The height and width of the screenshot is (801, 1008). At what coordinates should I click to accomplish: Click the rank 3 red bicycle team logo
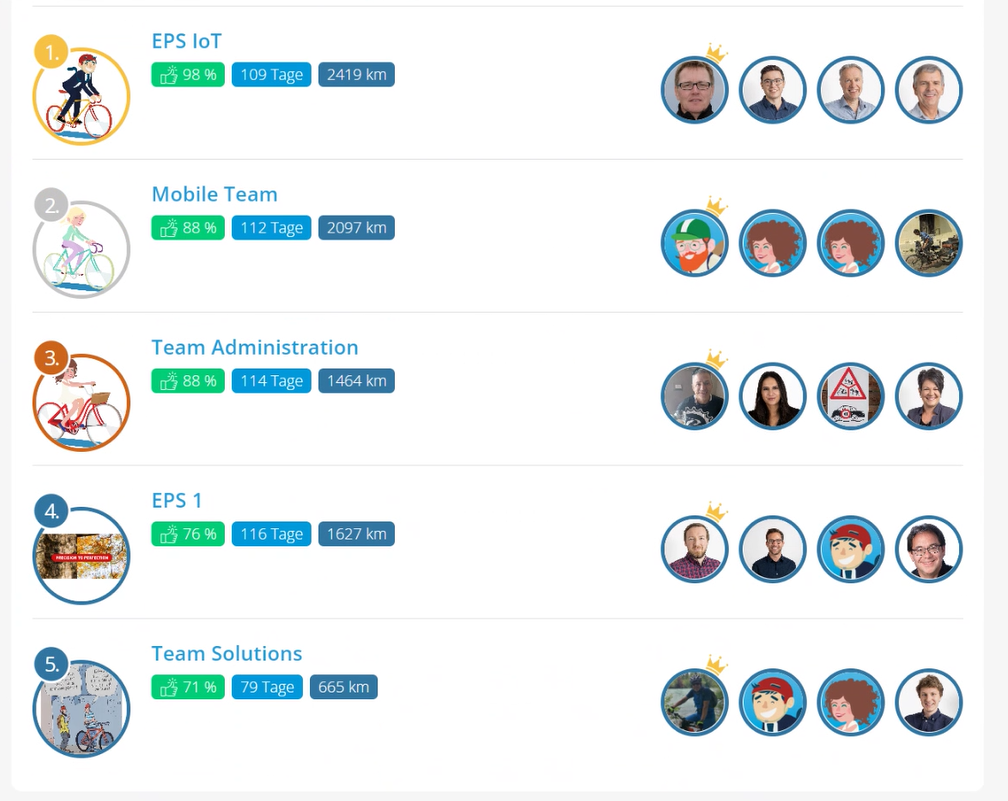tap(81, 402)
